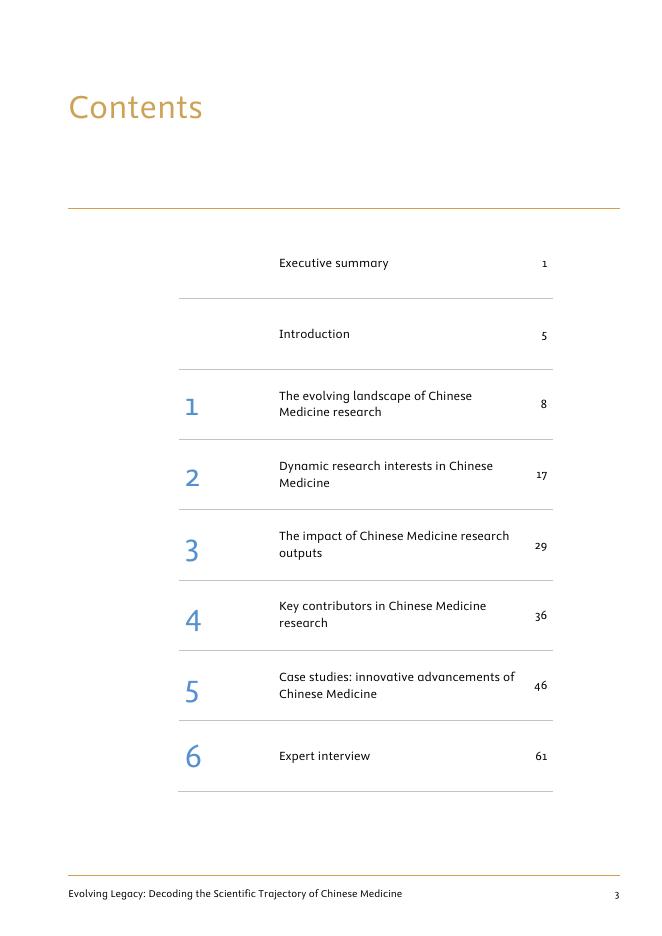Viewport: 662px width, 936px height.
Task: Open 'Case studies: innovative advancements of Chinese Medicine'
Action: click(396, 686)
